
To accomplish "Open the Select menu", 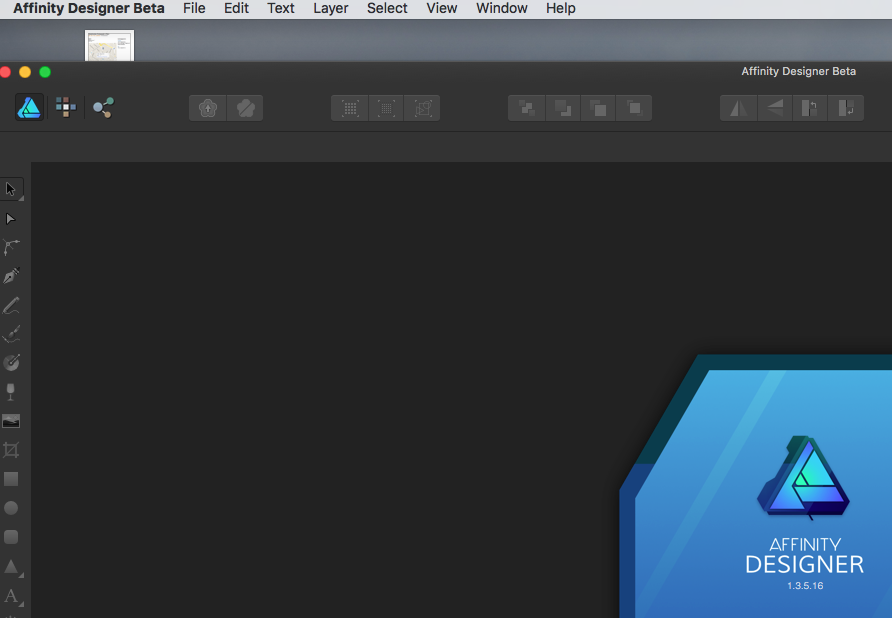I will [387, 9].
